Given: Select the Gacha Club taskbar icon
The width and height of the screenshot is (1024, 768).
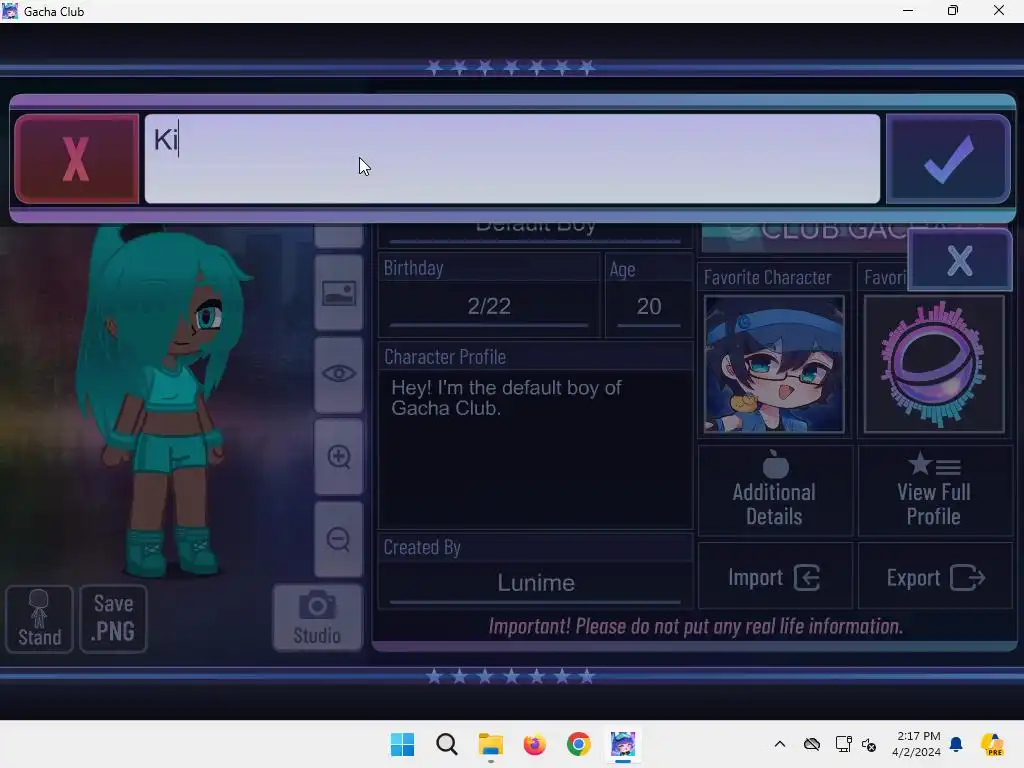Looking at the screenshot, I should pyautogui.click(x=623, y=744).
